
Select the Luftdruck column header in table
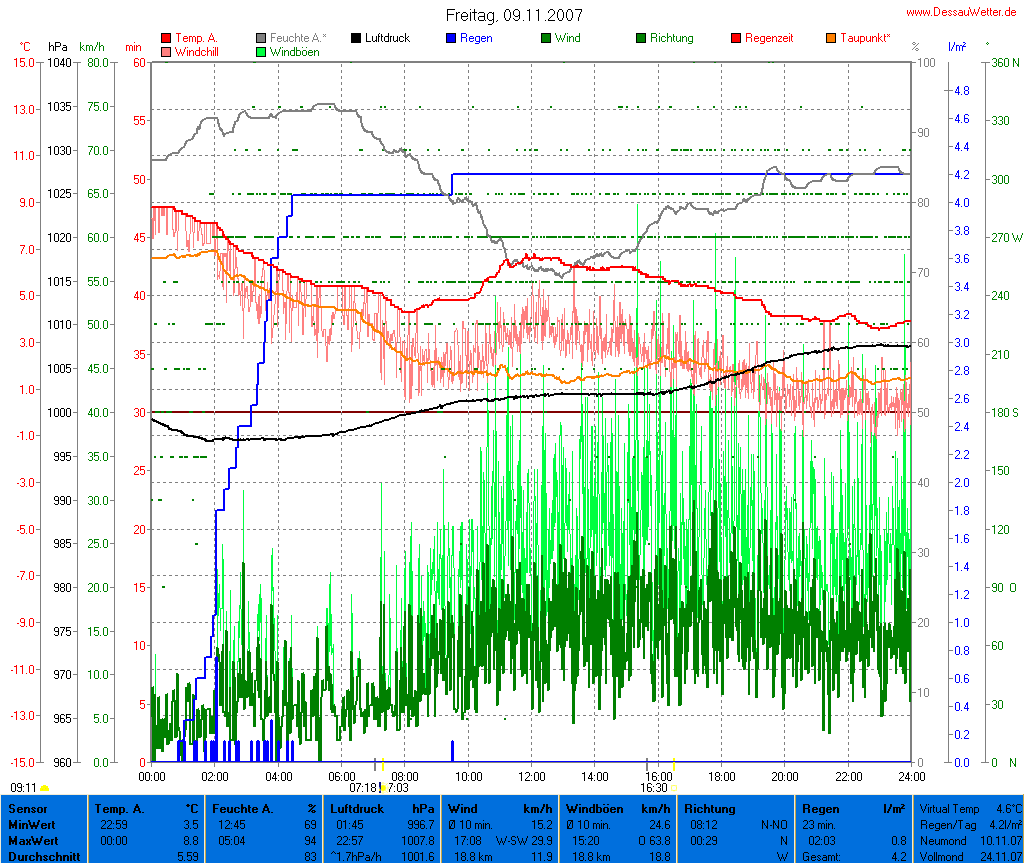pos(359,808)
